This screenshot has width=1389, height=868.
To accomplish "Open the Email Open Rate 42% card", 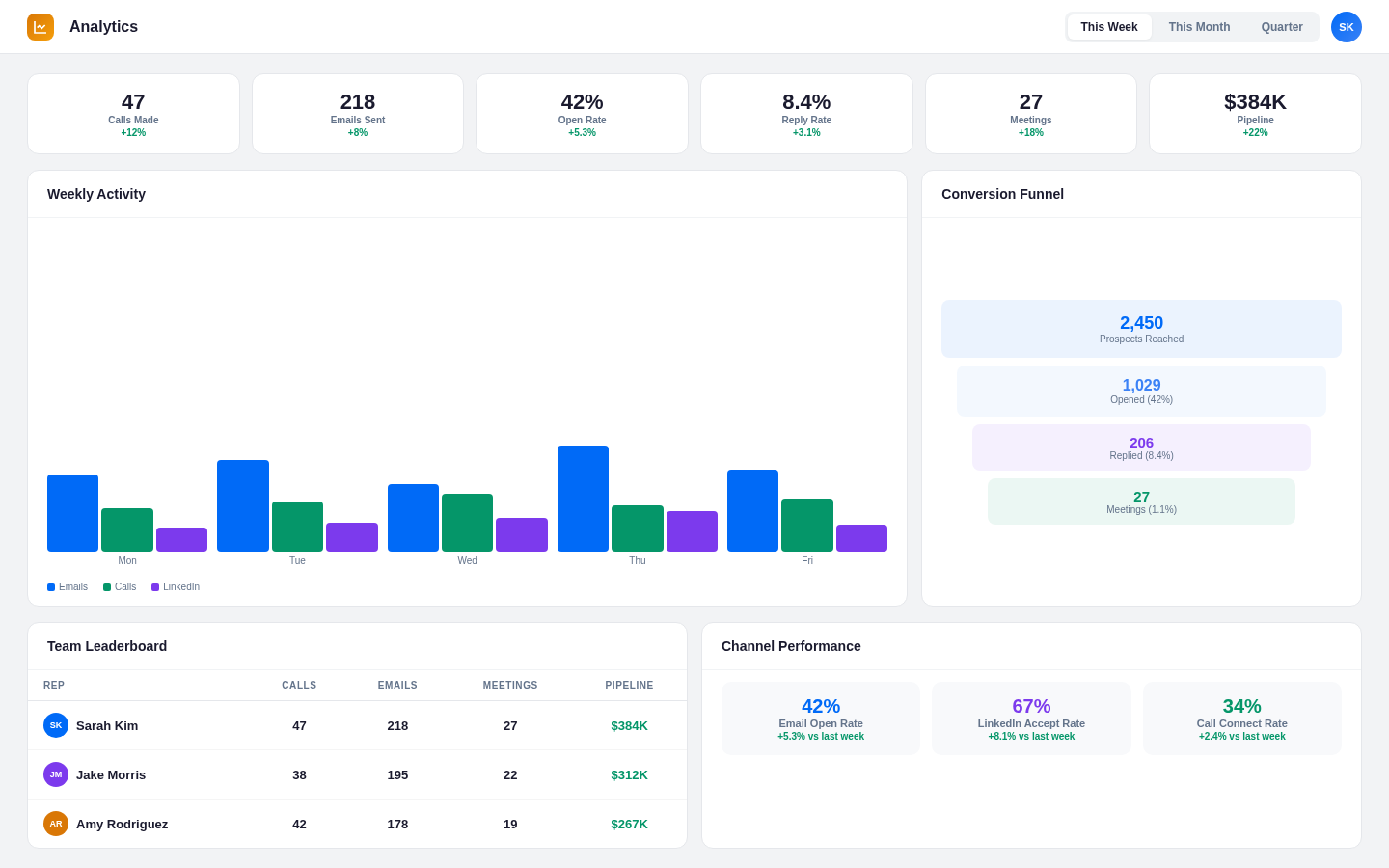I will tap(821, 719).
